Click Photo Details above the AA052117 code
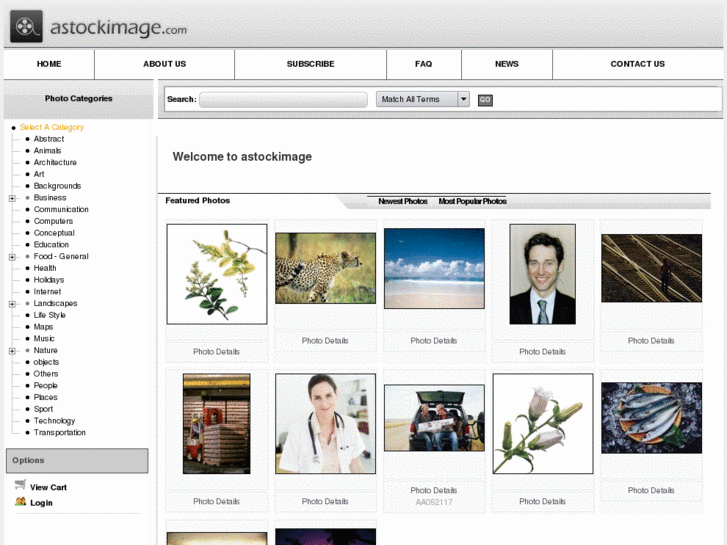The width and height of the screenshot is (727, 545). pyautogui.click(x=434, y=491)
